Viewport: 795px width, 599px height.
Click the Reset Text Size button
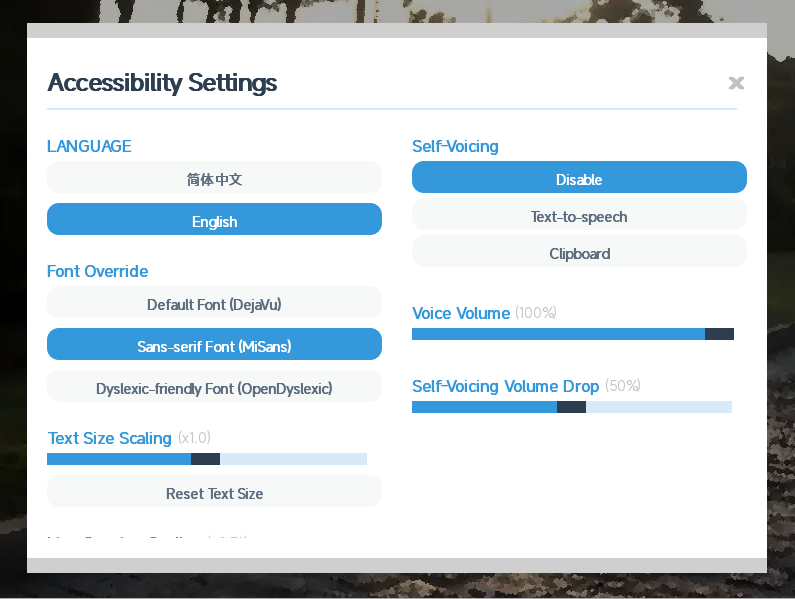tap(214, 493)
